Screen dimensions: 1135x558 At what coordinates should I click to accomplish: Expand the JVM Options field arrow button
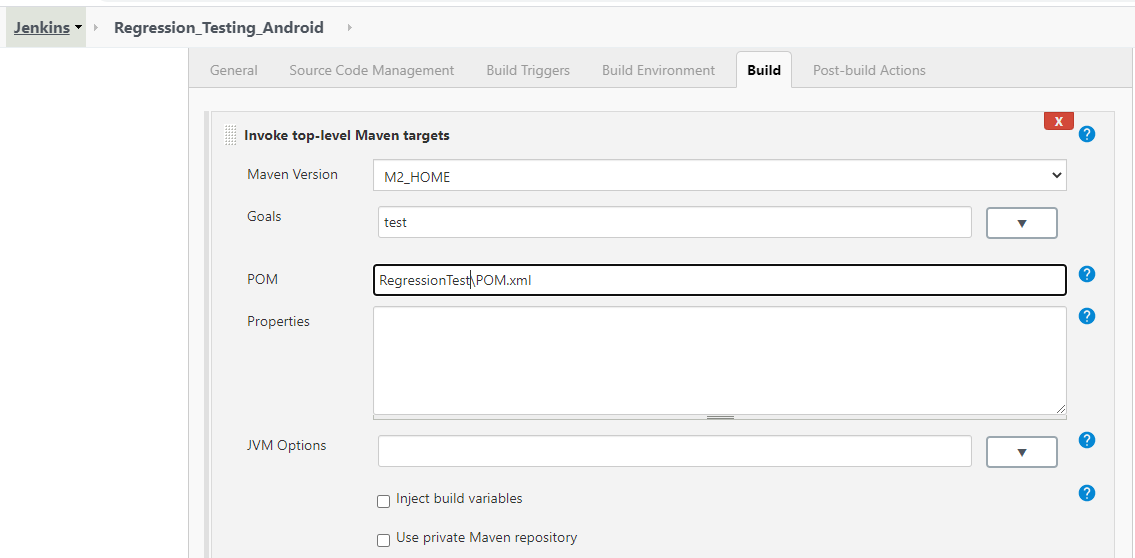point(1021,452)
